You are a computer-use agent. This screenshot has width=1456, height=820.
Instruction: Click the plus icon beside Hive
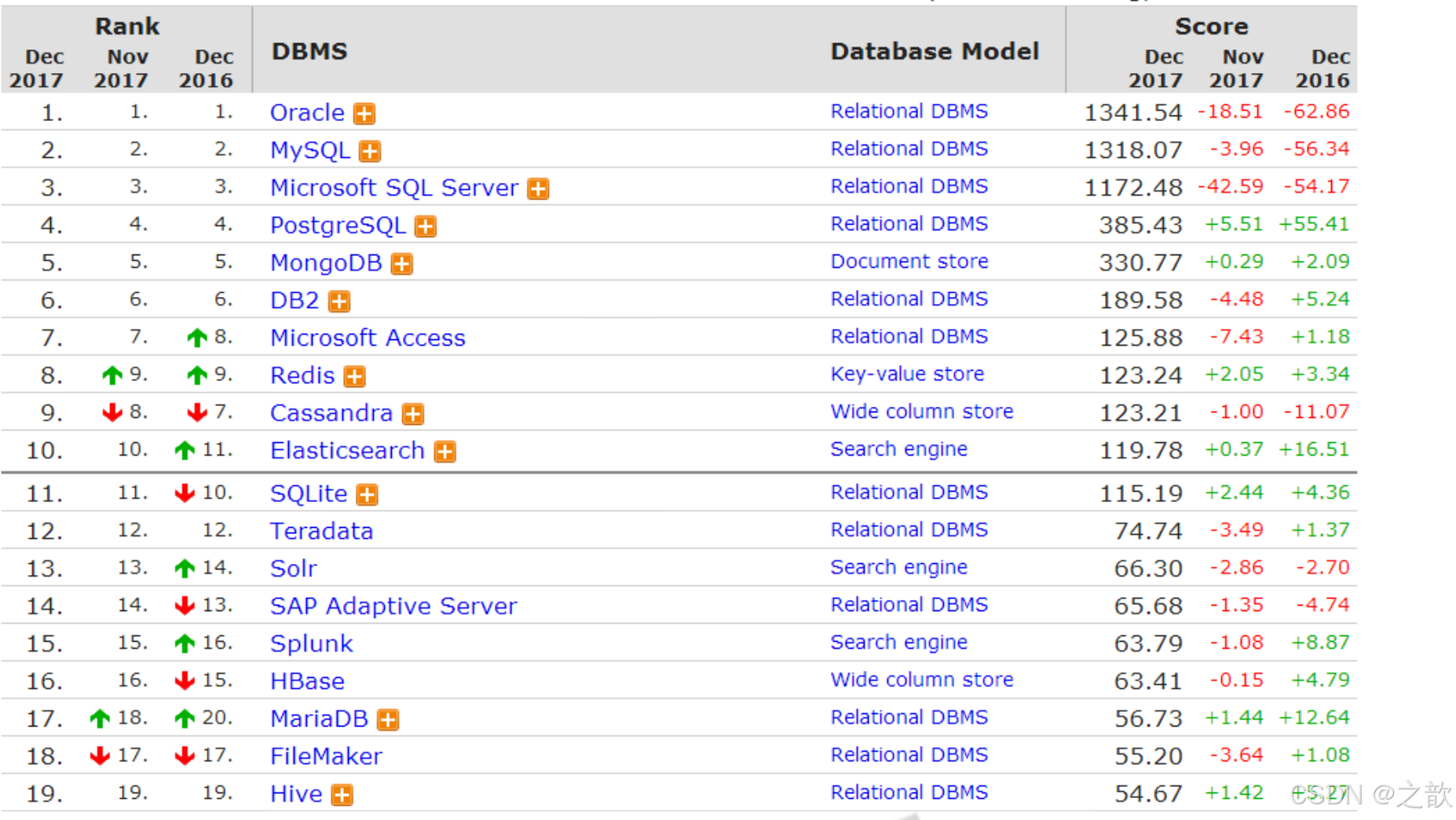(342, 795)
